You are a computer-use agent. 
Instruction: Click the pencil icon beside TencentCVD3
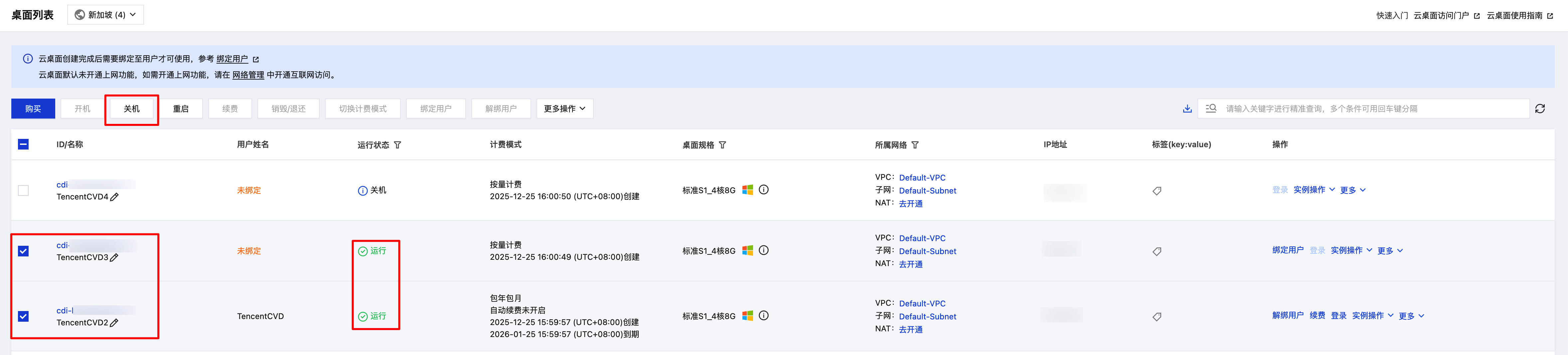pyautogui.click(x=114, y=257)
